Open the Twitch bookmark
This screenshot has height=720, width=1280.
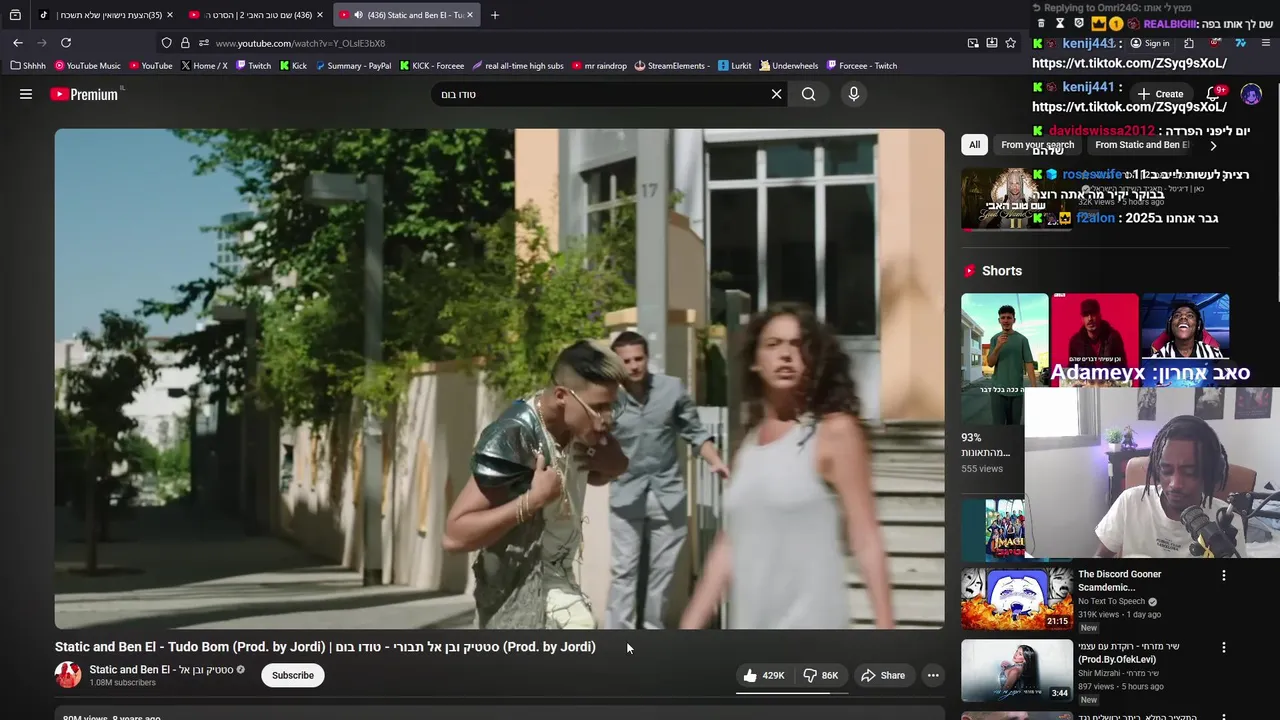point(253,66)
